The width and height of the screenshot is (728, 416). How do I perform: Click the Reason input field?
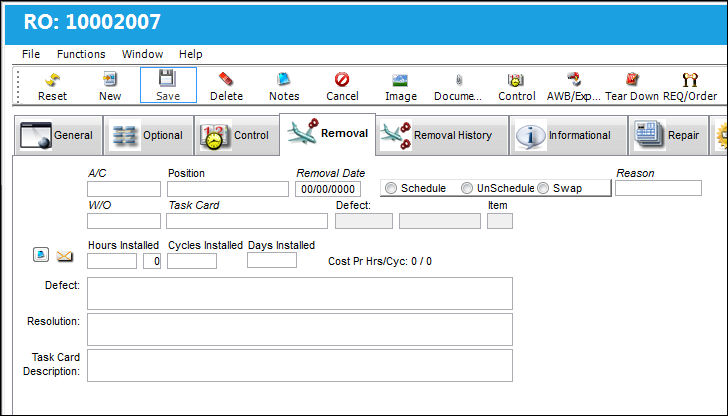point(658,188)
